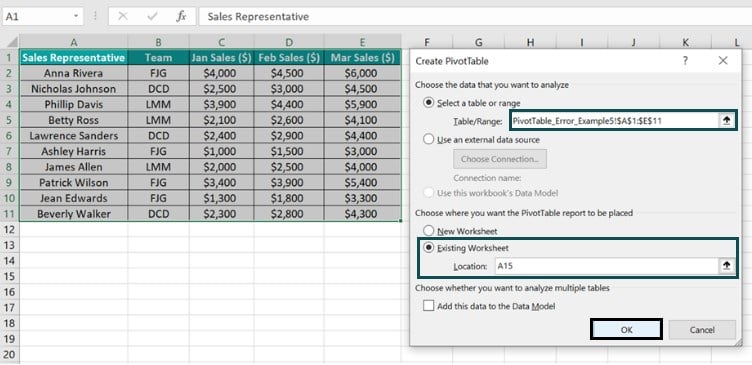Screen dimensions: 752x365
Task: Click the LMM cell in Betty Ross row
Action: click(x=158, y=120)
